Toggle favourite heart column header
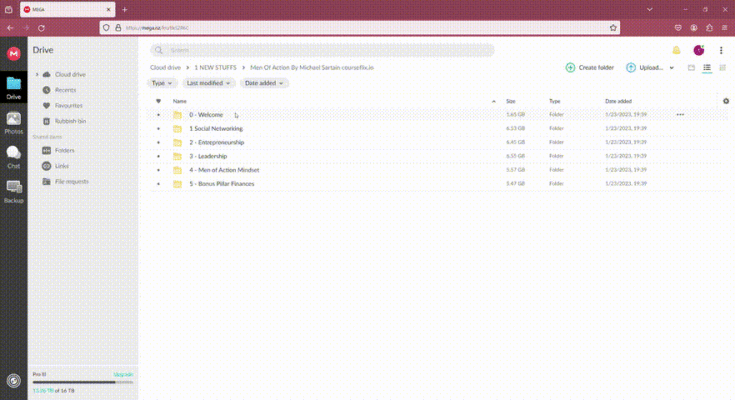 pyautogui.click(x=158, y=101)
